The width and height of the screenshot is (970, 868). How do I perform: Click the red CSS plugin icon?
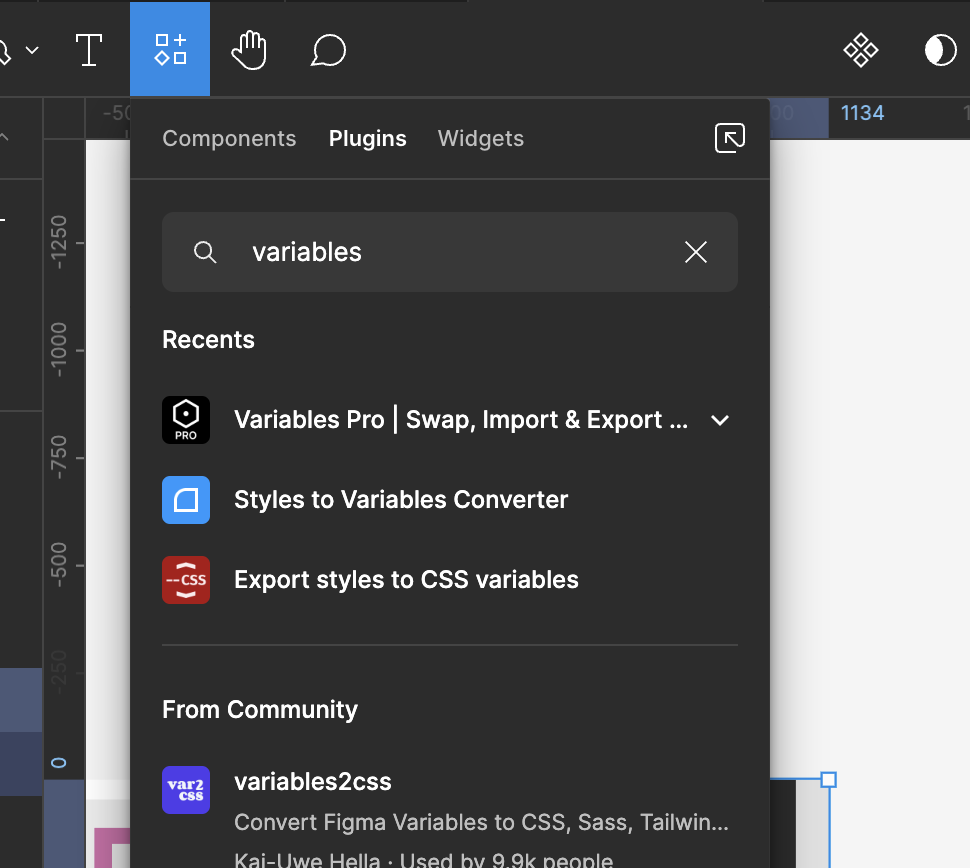coord(186,580)
